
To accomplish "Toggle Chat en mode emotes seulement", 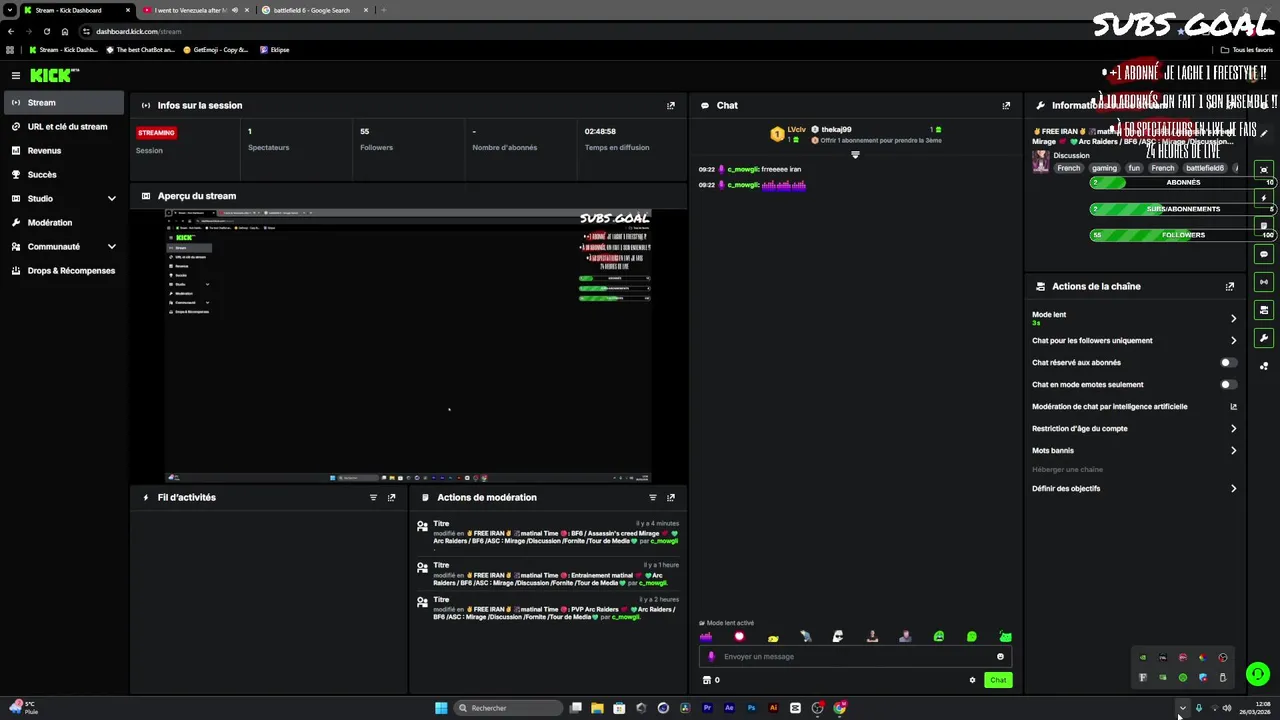I will click(x=1228, y=384).
